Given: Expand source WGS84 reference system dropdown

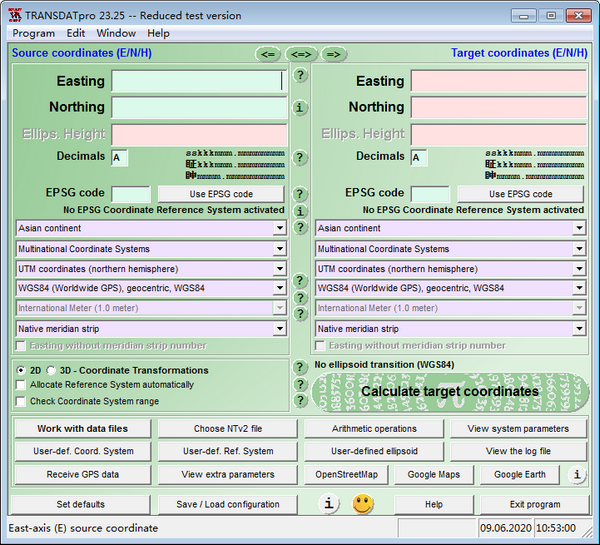Looking at the screenshot, I should tap(280, 289).
